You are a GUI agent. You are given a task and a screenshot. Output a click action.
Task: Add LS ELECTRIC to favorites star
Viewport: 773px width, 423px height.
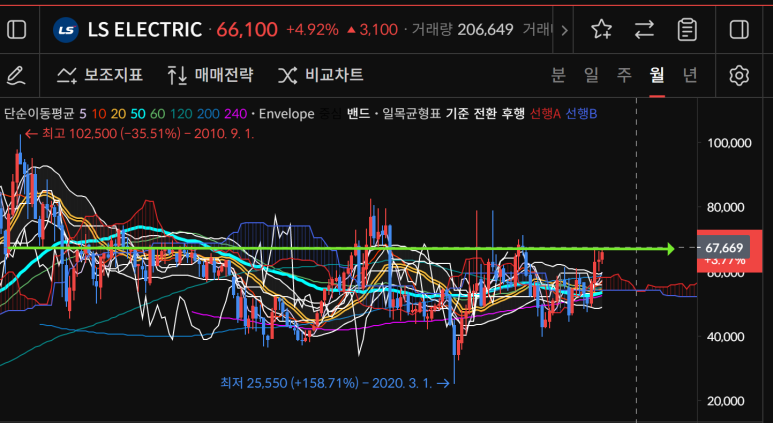(601, 30)
